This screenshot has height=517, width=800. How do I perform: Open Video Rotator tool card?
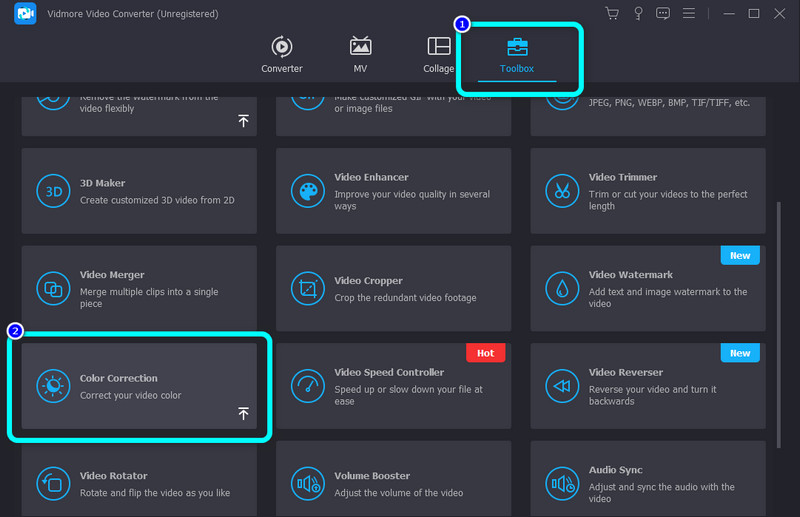click(139, 483)
